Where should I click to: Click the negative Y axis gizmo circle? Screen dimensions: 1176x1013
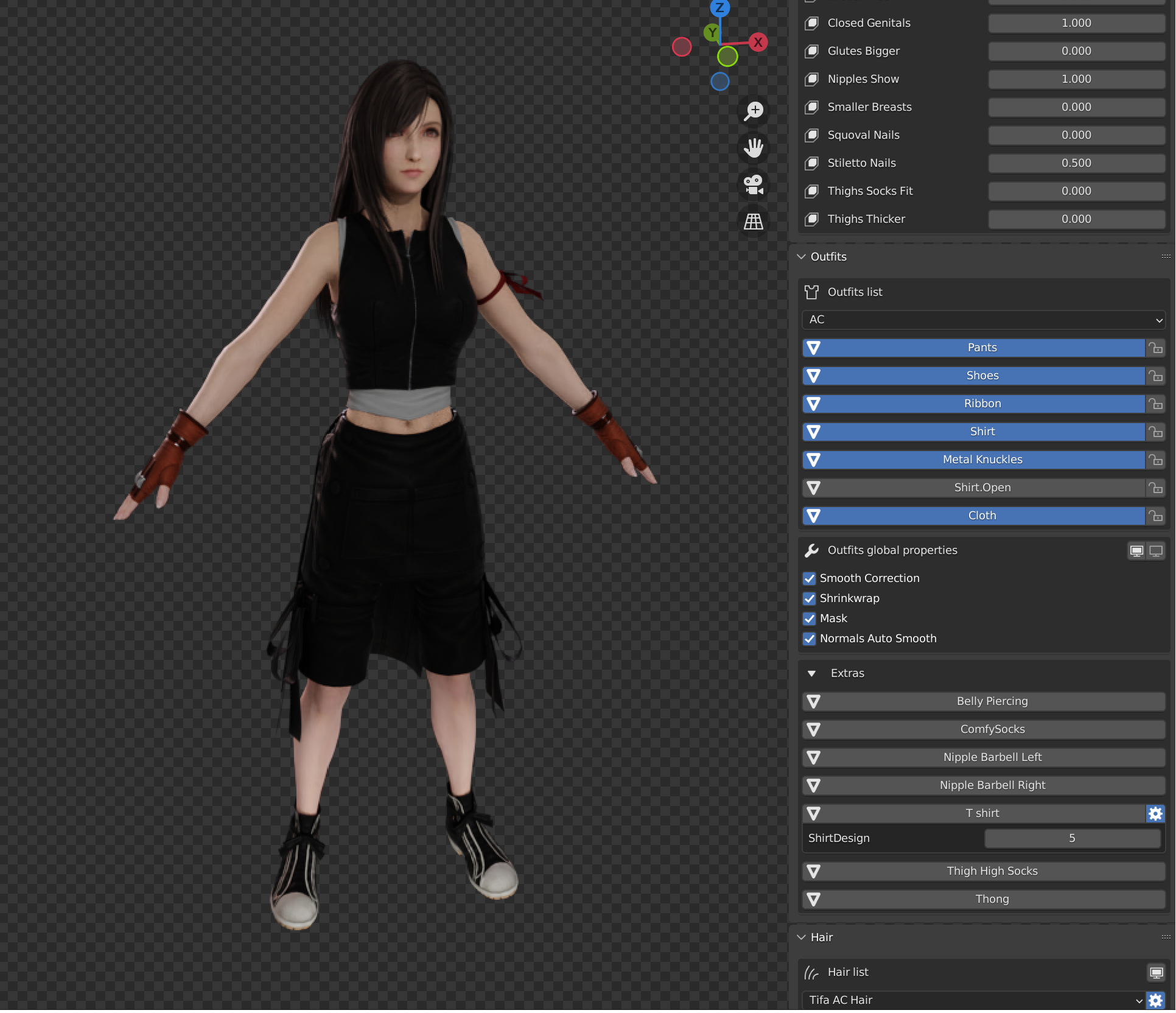[x=727, y=57]
